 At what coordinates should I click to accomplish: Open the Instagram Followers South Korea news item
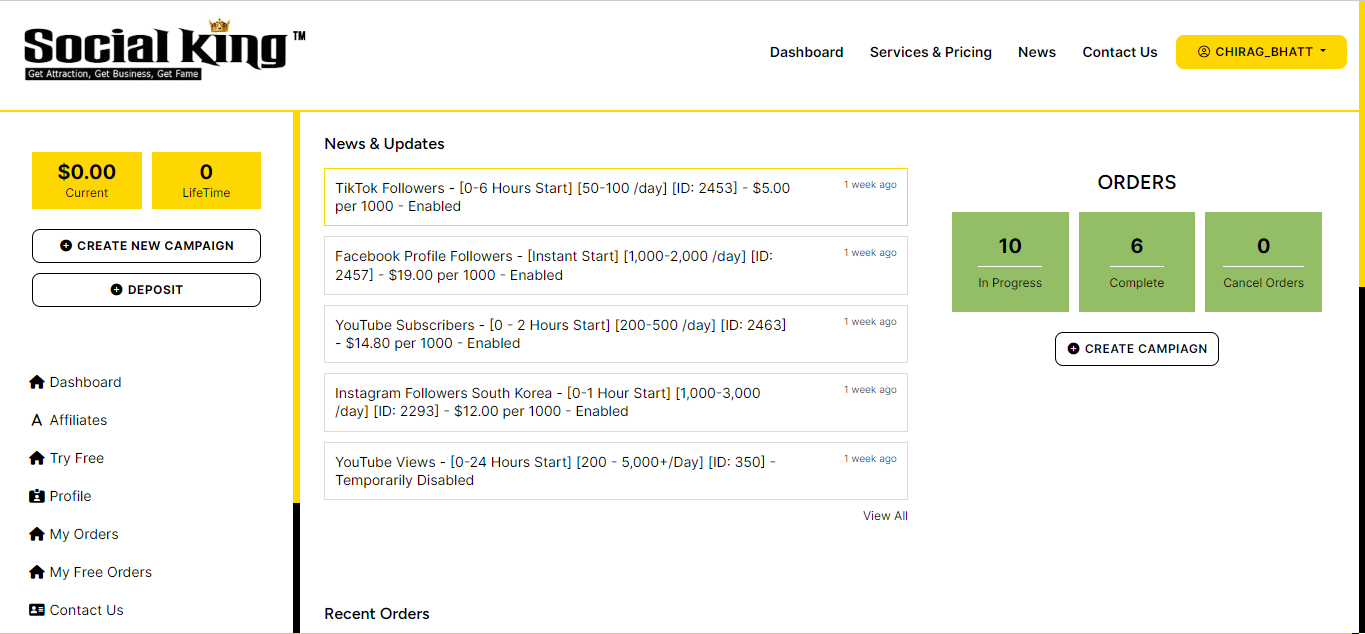[616, 402]
